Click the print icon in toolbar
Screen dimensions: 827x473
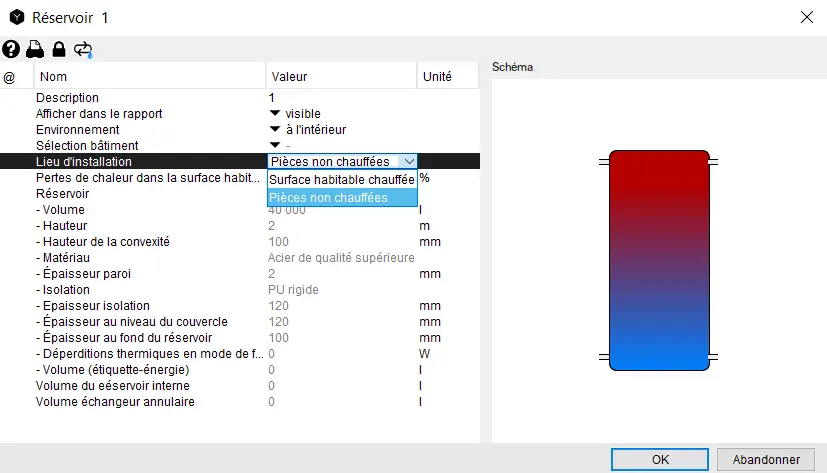(x=35, y=49)
